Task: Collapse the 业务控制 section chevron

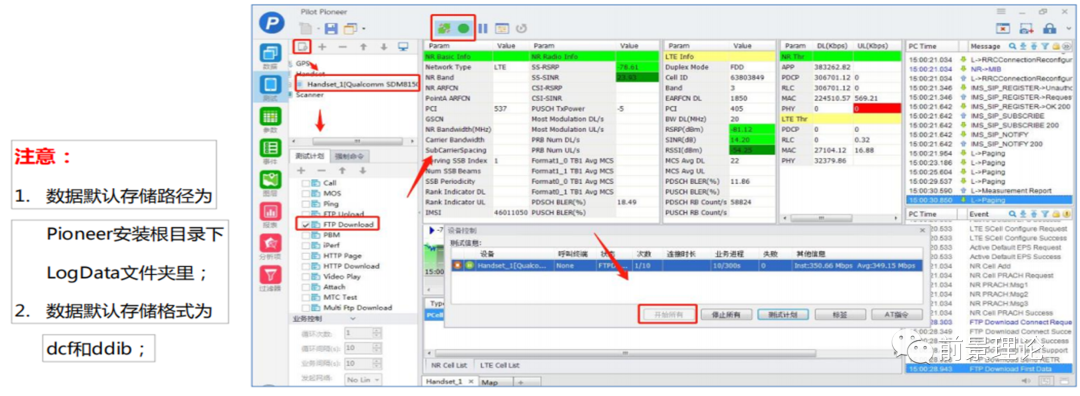Action: point(353,319)
